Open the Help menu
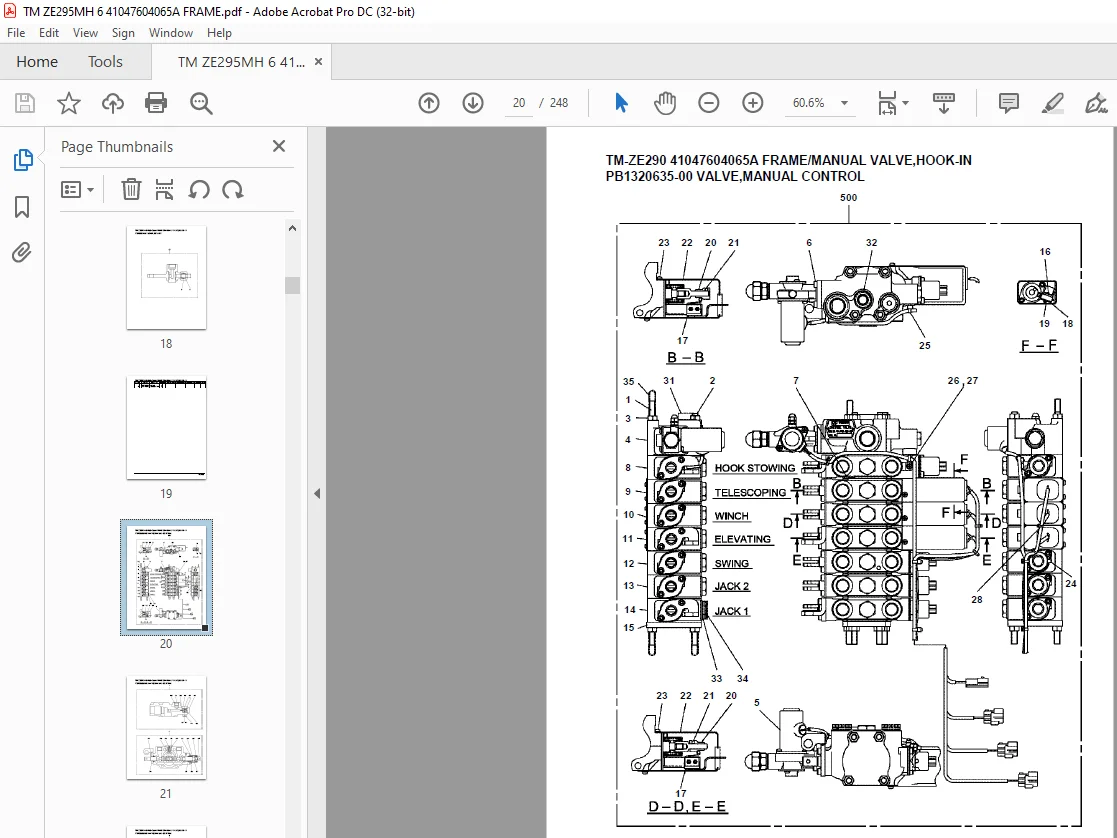Image resolution: width=1117 pixels, height=838 pixels. pyautogui.click(x=219, y=33)
